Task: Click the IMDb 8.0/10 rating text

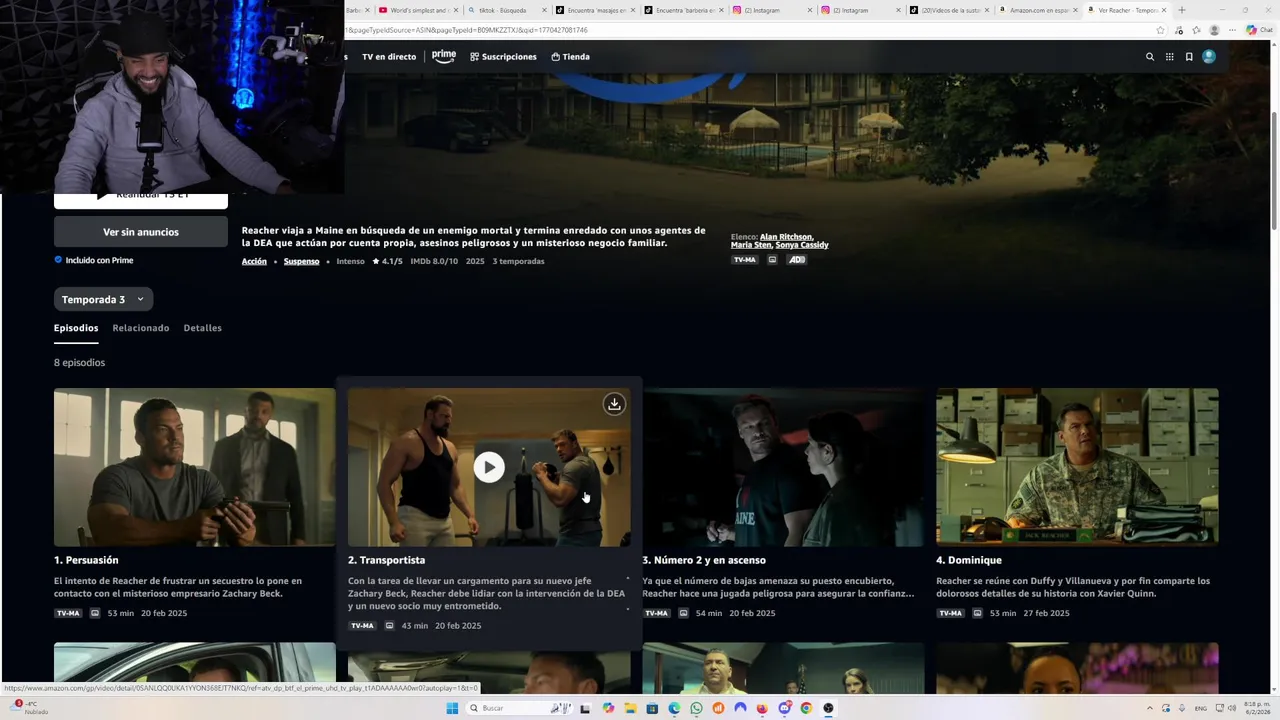Action: 434,261
